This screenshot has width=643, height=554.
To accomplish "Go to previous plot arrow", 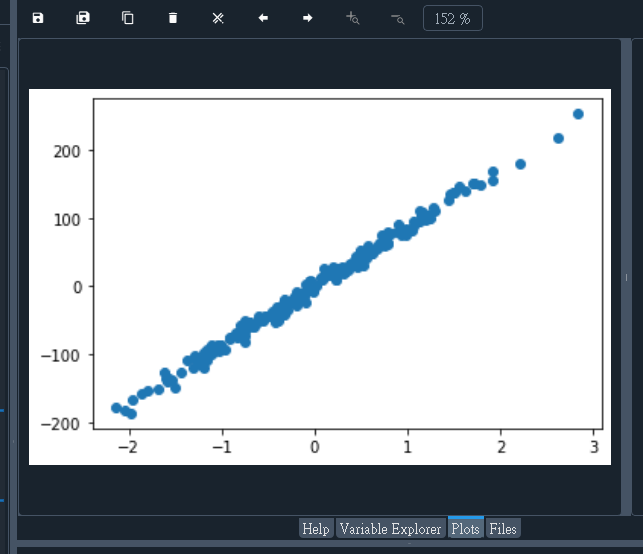I will [263, 18].
